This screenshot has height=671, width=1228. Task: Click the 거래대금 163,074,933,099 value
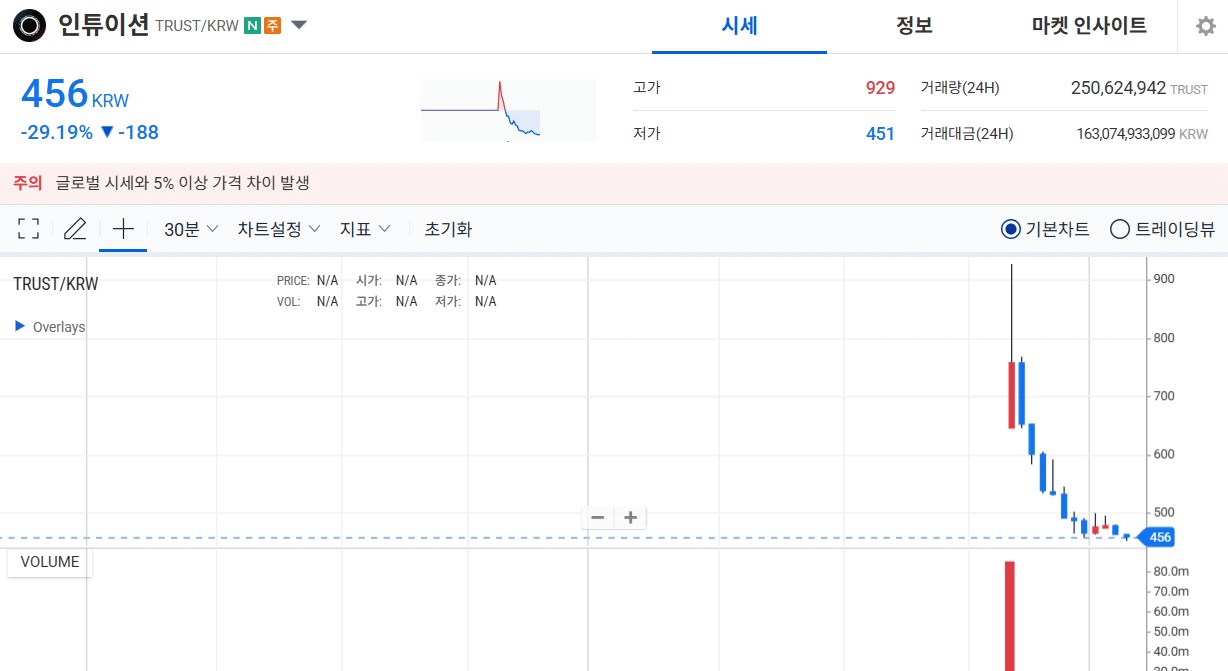point(1125,133)
